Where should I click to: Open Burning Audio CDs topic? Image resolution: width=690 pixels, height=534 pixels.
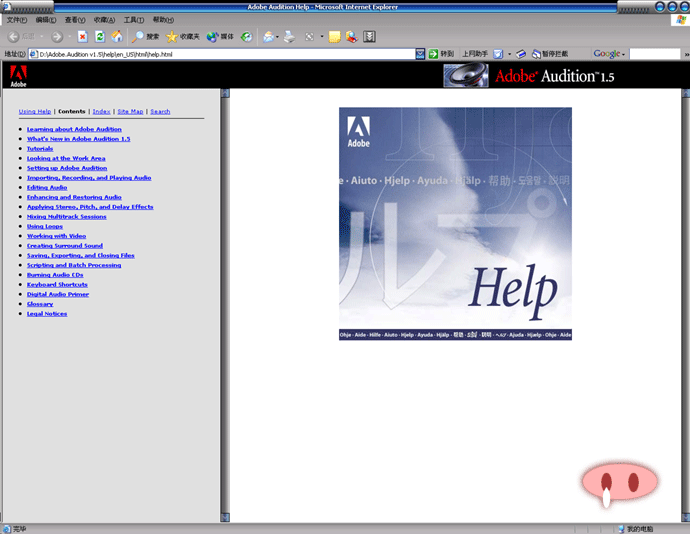(55, 274)
